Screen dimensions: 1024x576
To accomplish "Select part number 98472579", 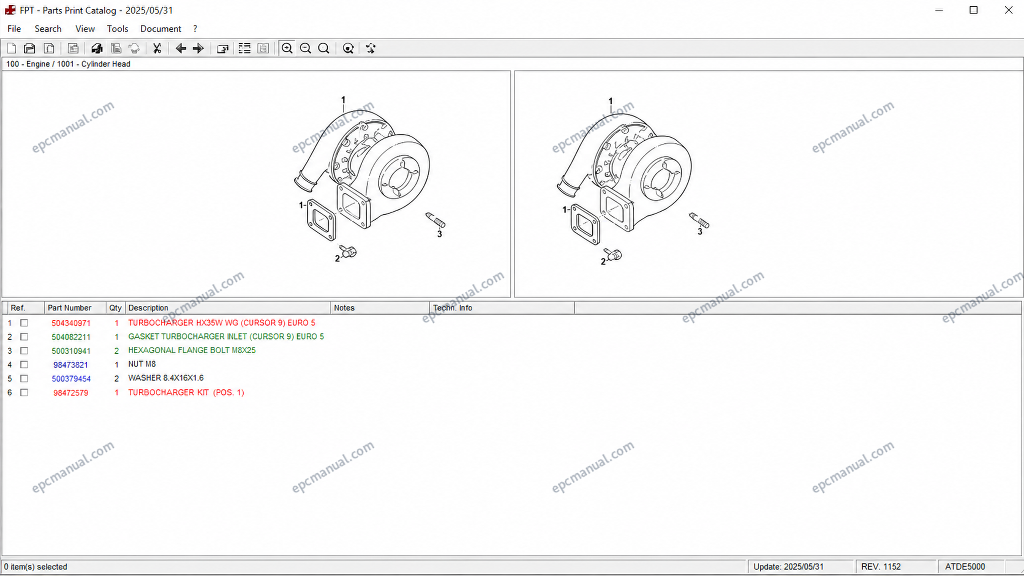I will pos(71,393).
